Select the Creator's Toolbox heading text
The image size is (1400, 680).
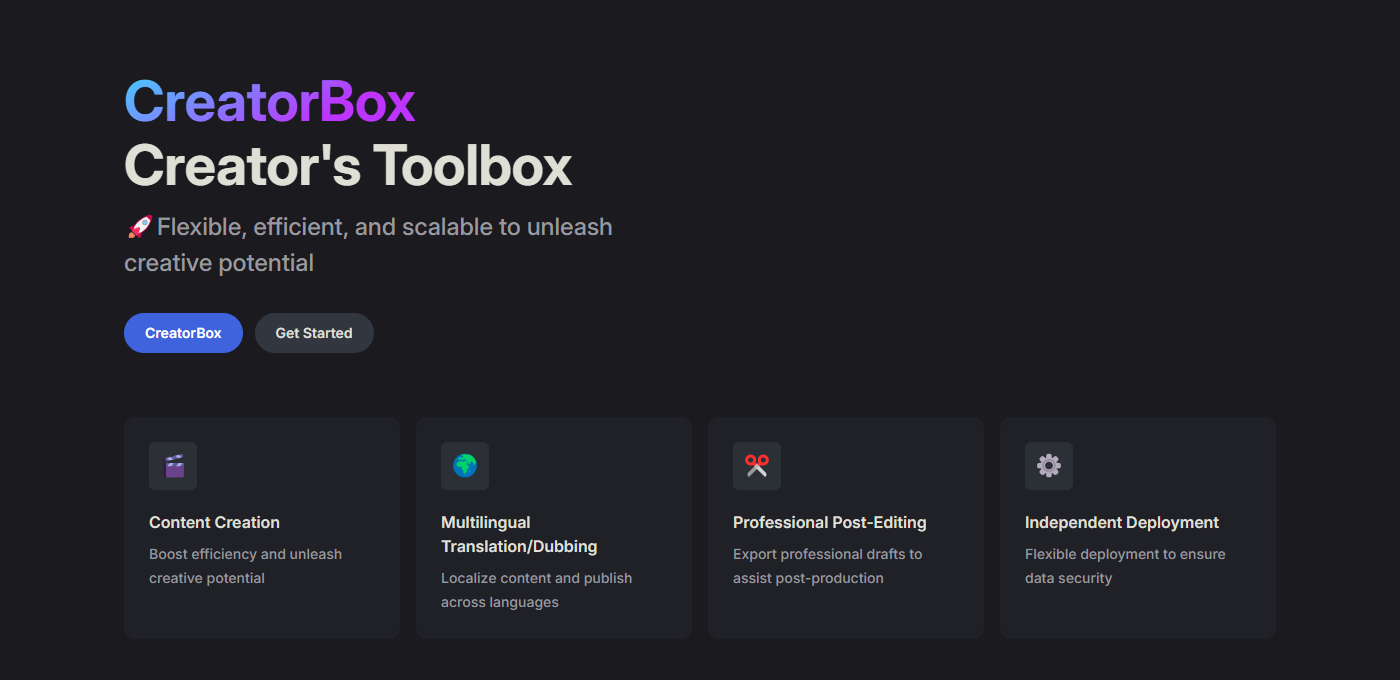click(347, 165)
